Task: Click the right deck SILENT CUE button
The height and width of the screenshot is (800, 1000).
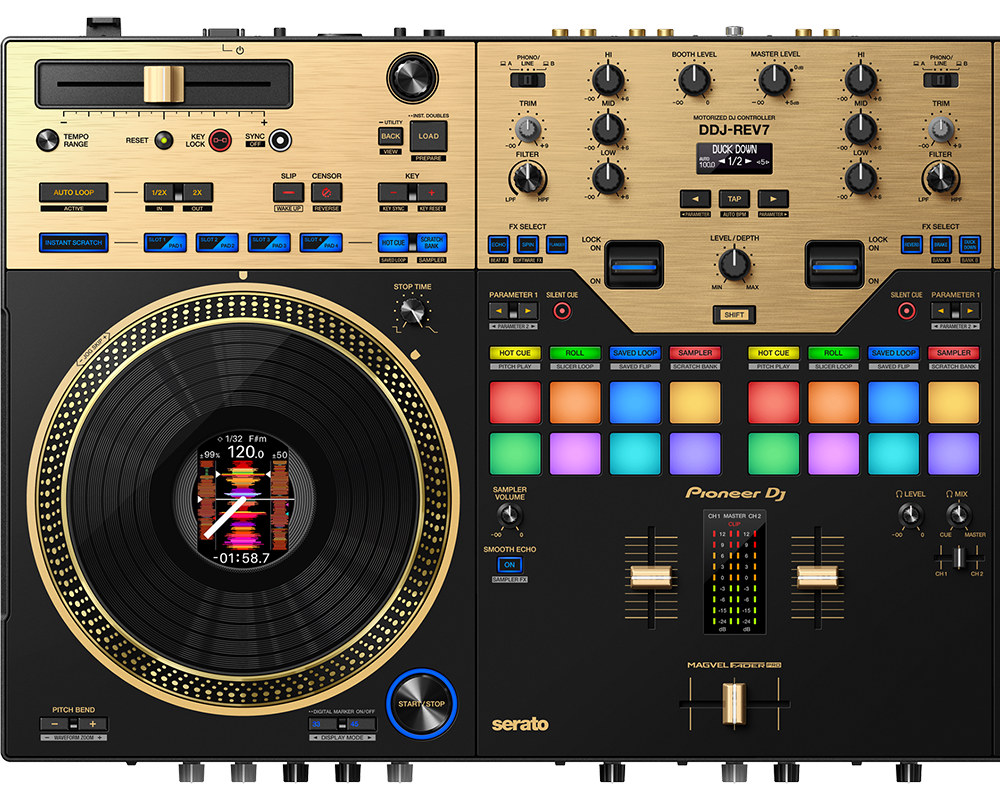Action: pyautogui.click(x=906, y=311)
